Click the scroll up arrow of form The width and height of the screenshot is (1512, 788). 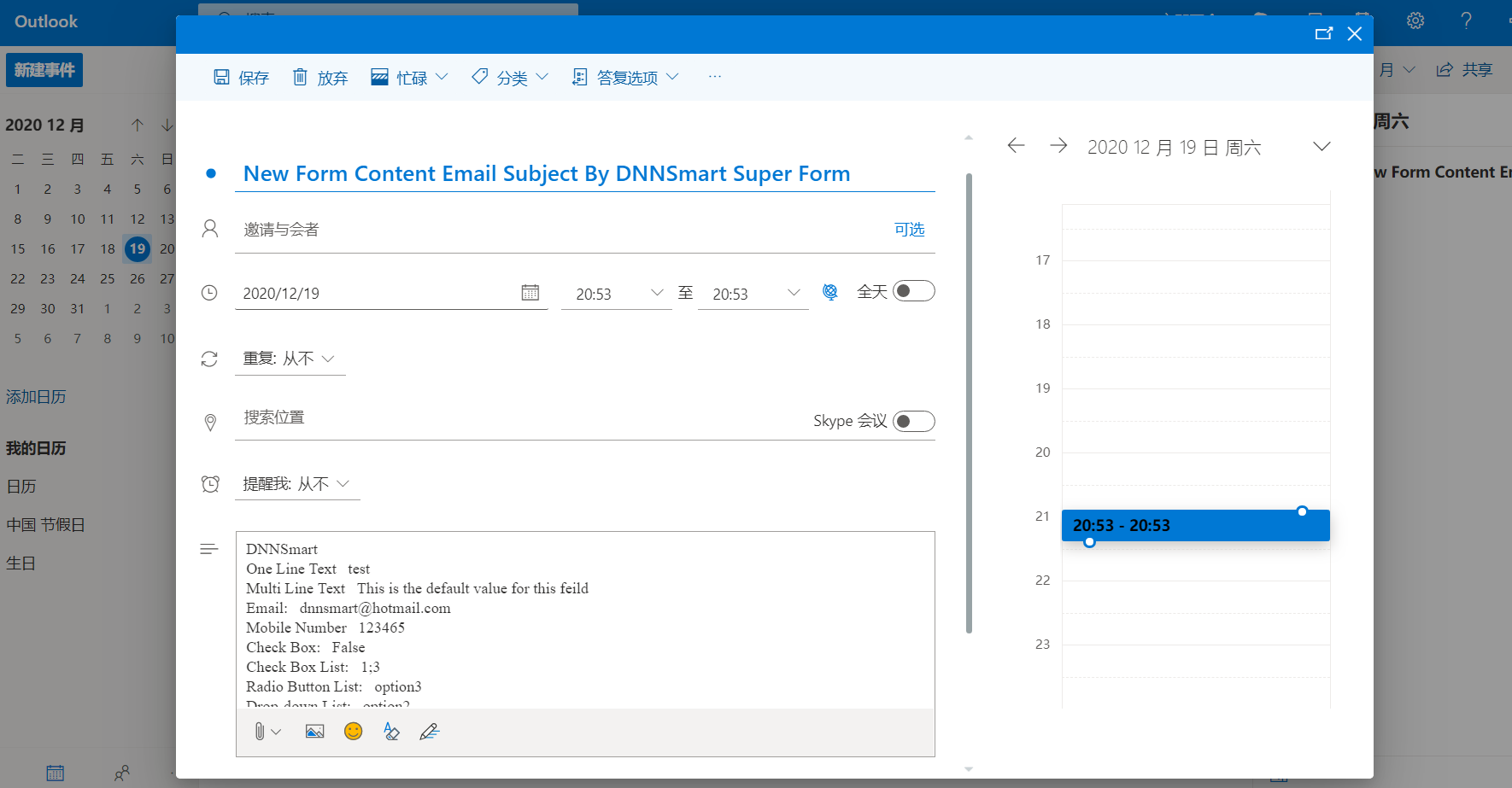click(969, 137)
